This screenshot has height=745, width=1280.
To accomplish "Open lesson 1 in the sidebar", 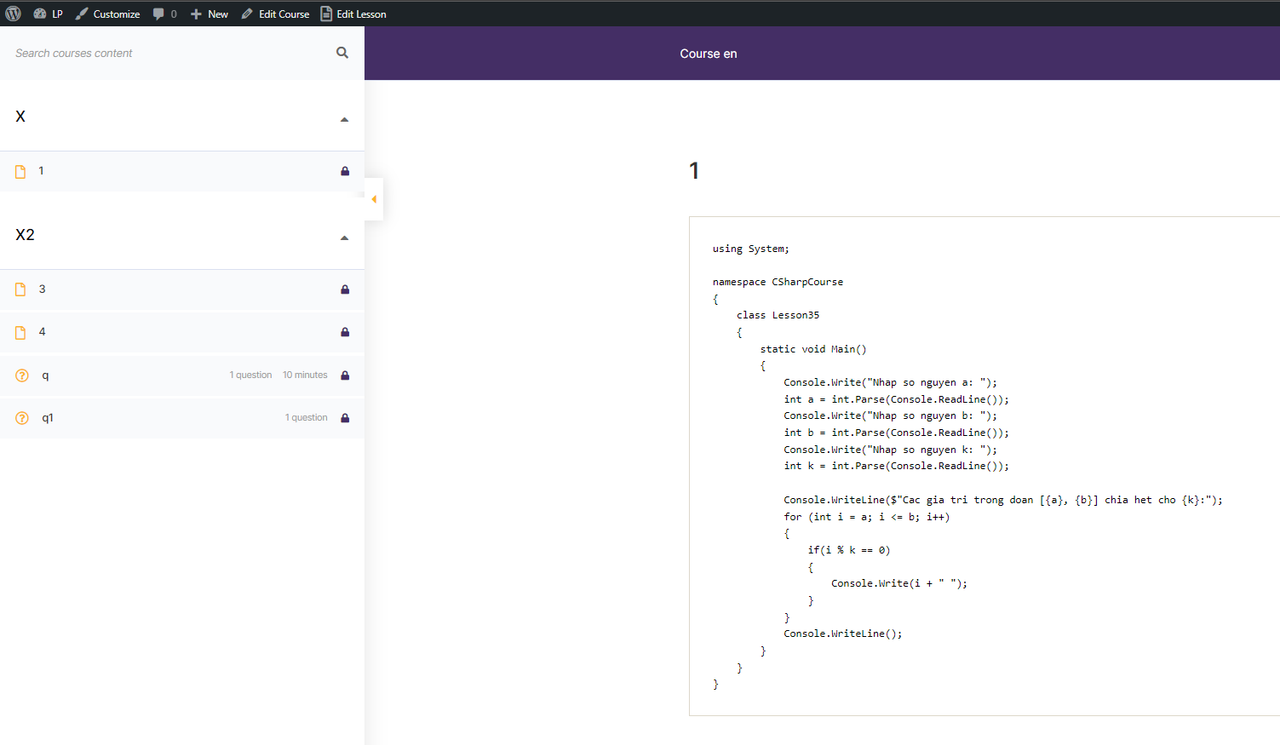I will (182, 171).
